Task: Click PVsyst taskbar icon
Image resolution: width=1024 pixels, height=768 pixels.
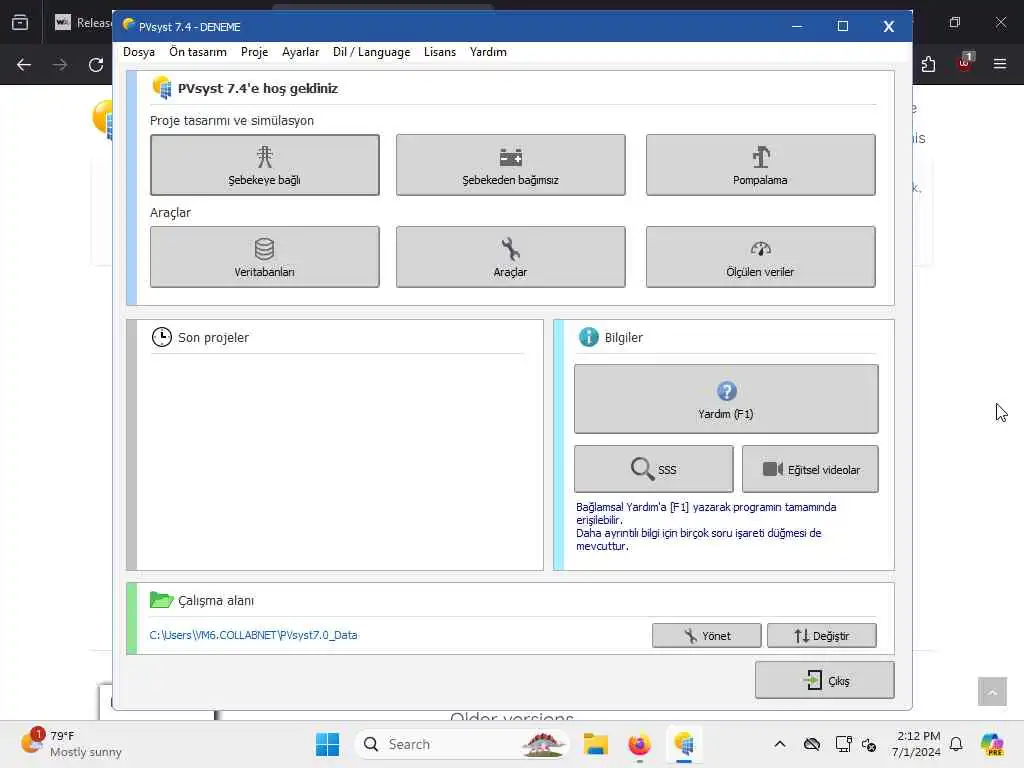Action: click(x=684, y=744)
